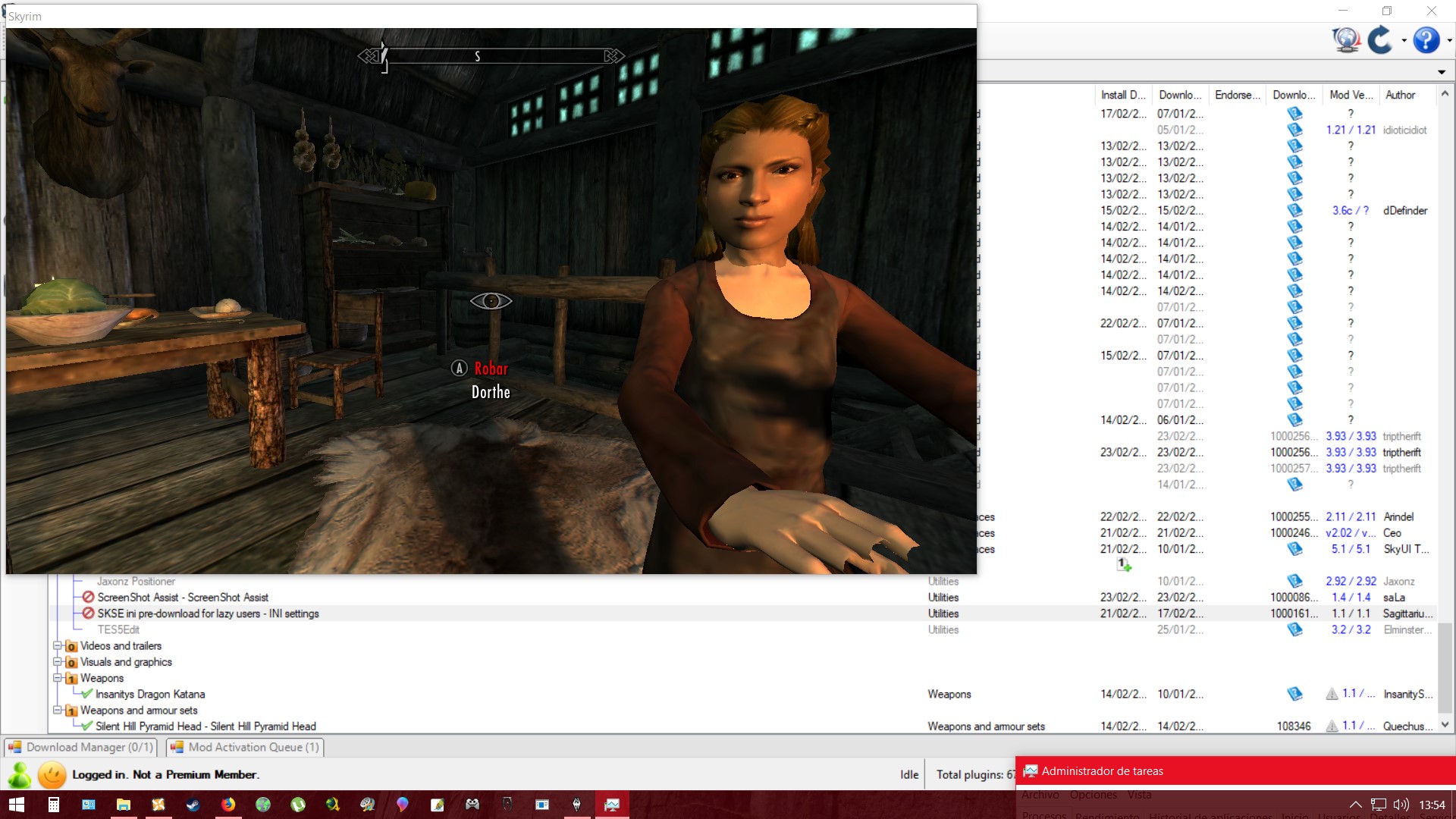Click the 5.1 / 5.1 version link for SkyUI

point(1351,549)
